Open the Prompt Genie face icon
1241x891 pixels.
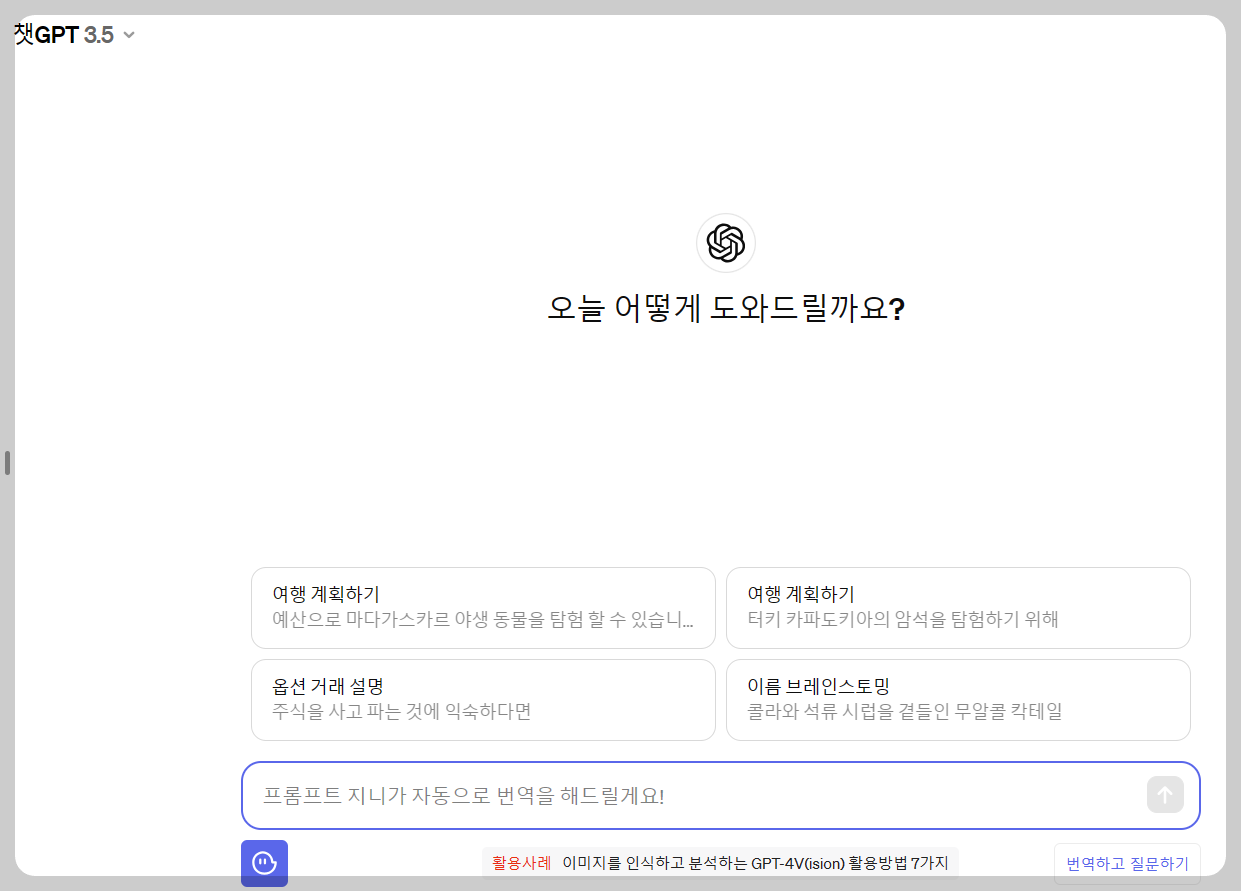point(264,862)
